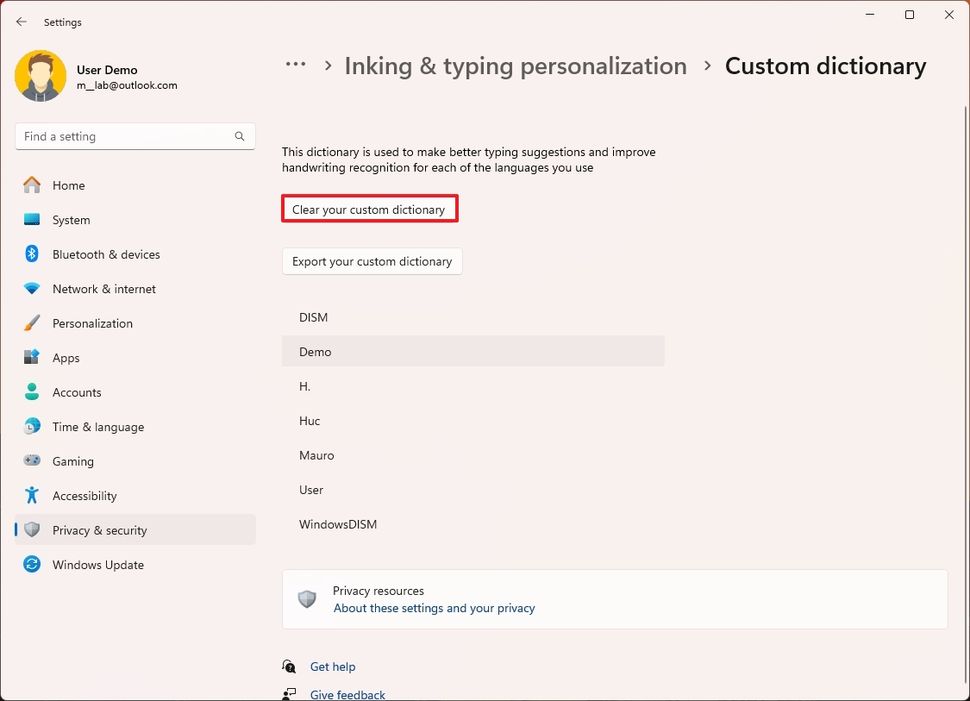The image size is (970, 701).
Task: Click the Accessibility figure icon
Action: pyautogui.click(x=32, y=495)
